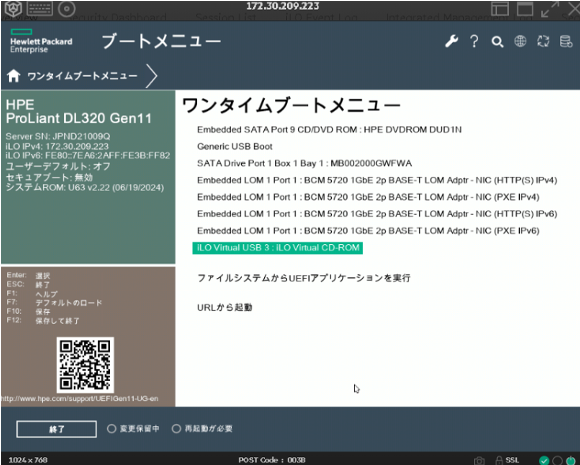Screen dimensions: 580x465
Task: Click the POST Code 003B status text
Action: (x=272, y=460)
